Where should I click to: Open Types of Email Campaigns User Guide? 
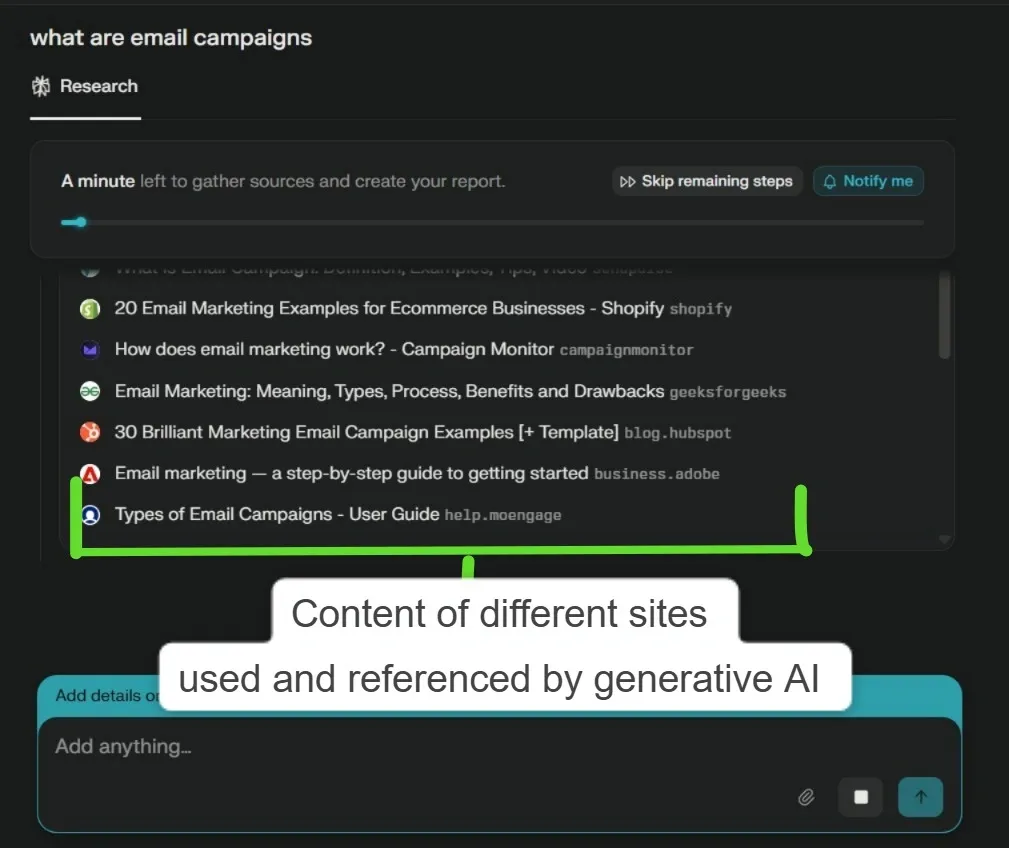point(277,514)
